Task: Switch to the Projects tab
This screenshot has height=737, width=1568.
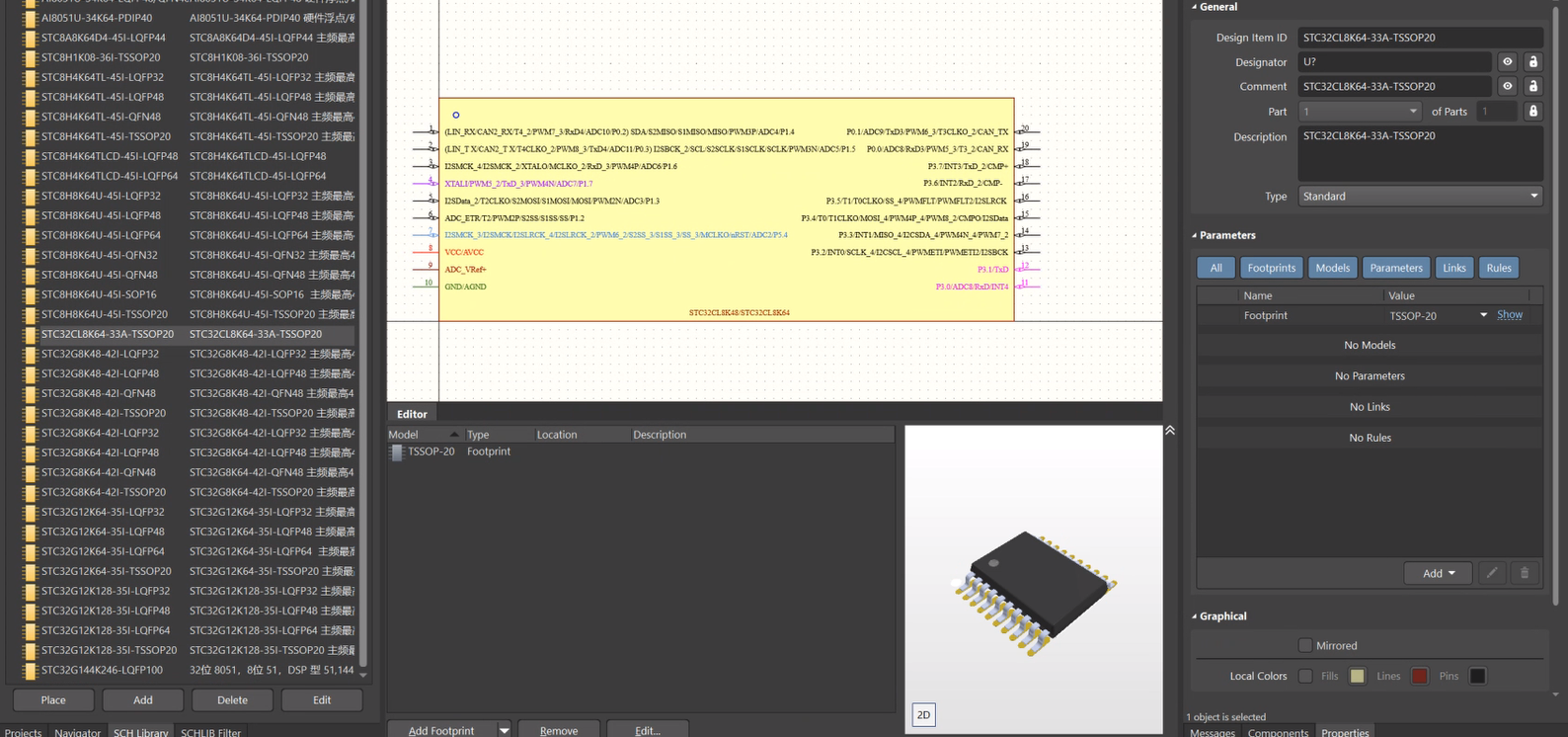Action: (x=23, y=731)
